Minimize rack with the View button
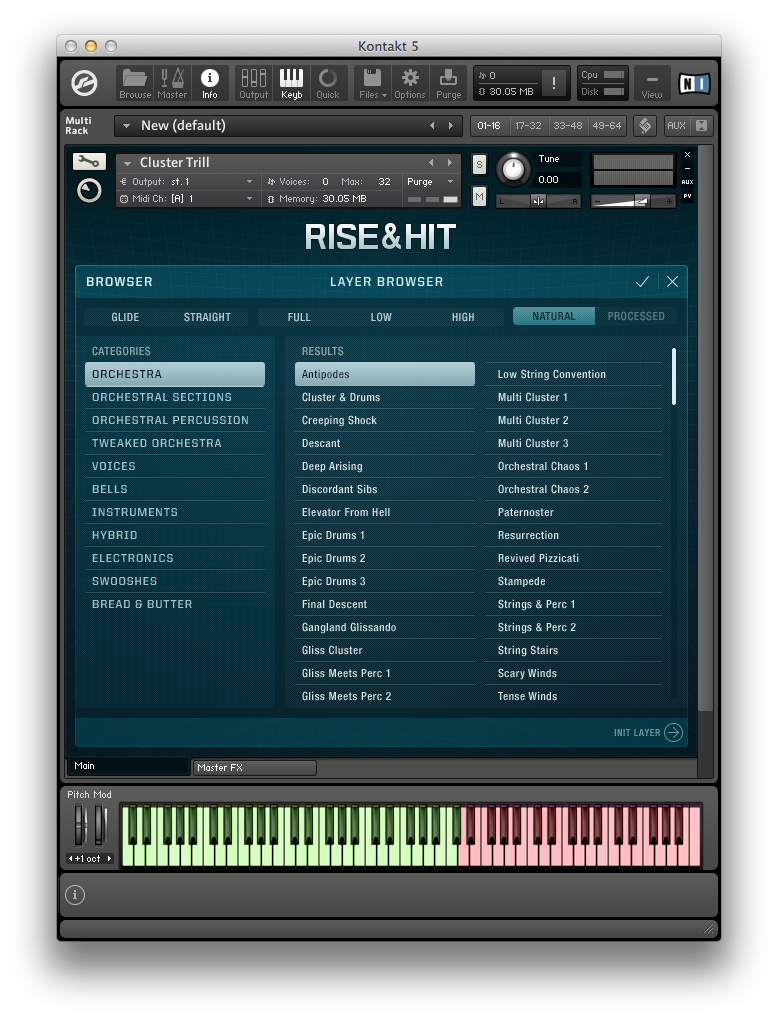This screenshot has height=1020, width=778. point(651,83)
